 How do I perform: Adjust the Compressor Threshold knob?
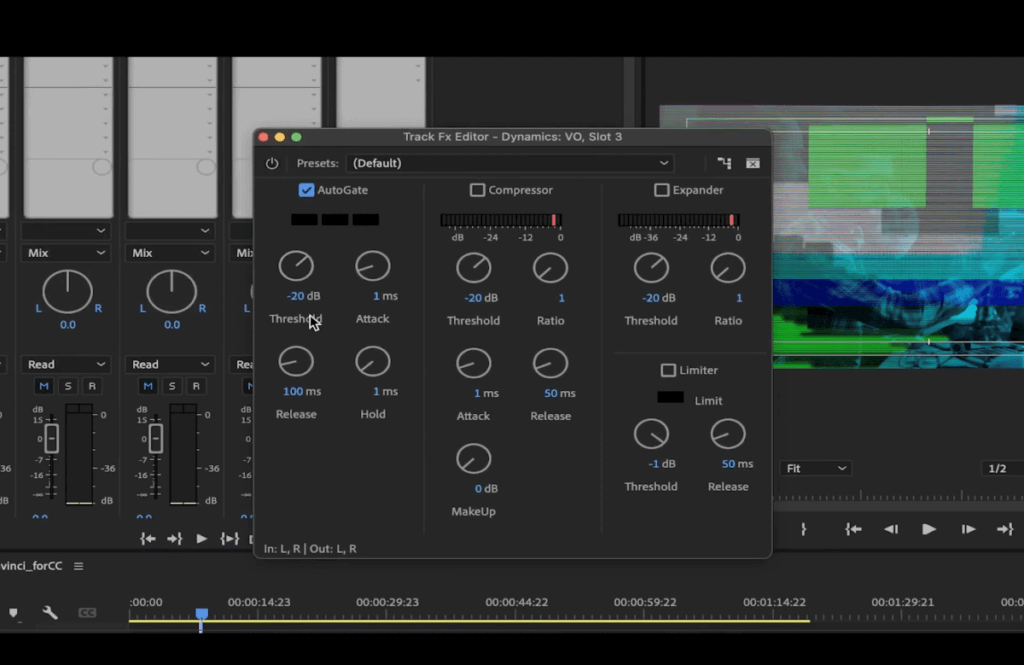[x=473, y=266]
